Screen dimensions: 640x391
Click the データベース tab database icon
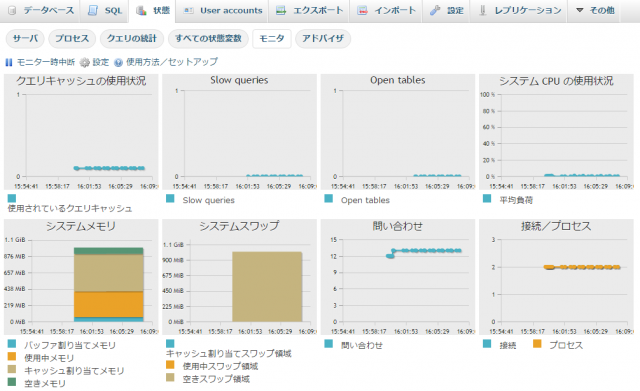tap(12, 11)
